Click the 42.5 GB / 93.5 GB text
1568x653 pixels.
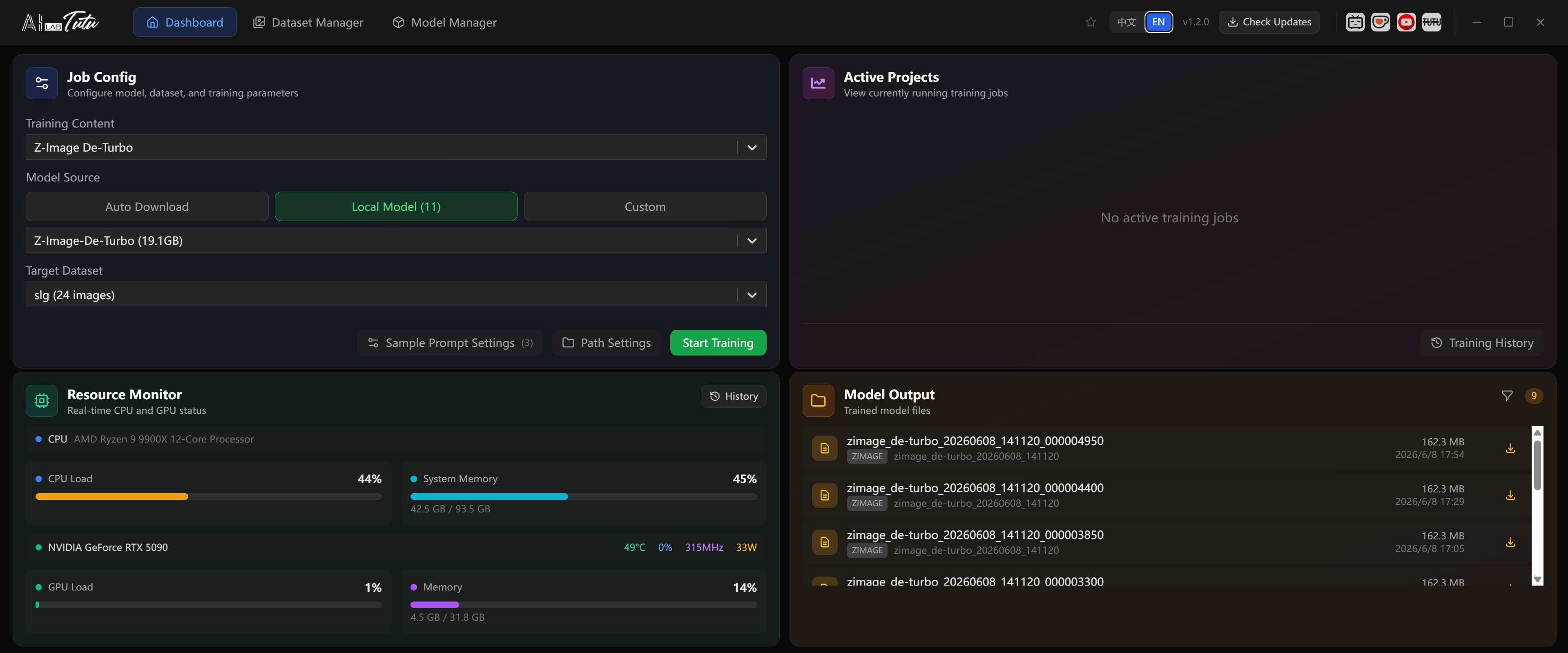click(x=450, y=509)
